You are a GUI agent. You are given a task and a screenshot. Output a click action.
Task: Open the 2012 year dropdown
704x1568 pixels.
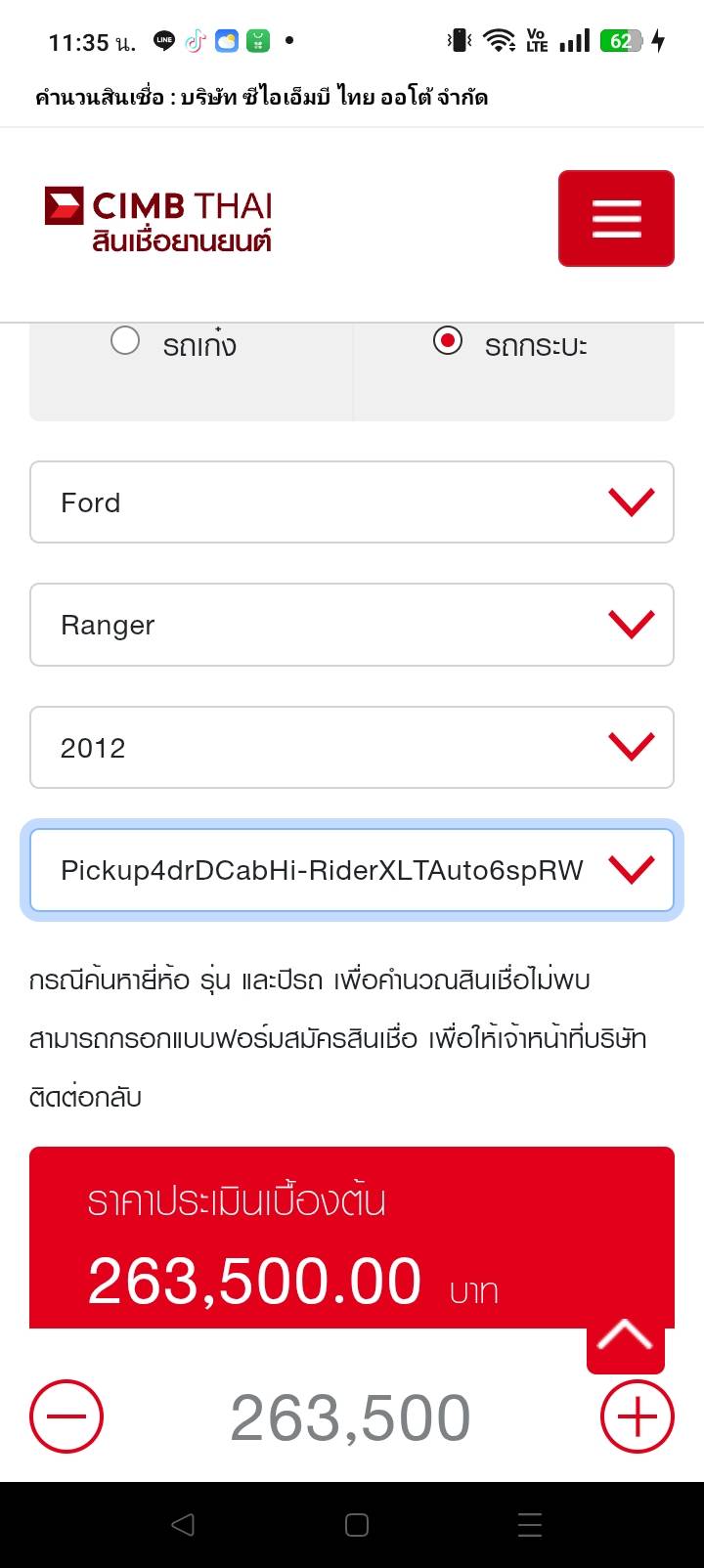[x=352, y=748]
